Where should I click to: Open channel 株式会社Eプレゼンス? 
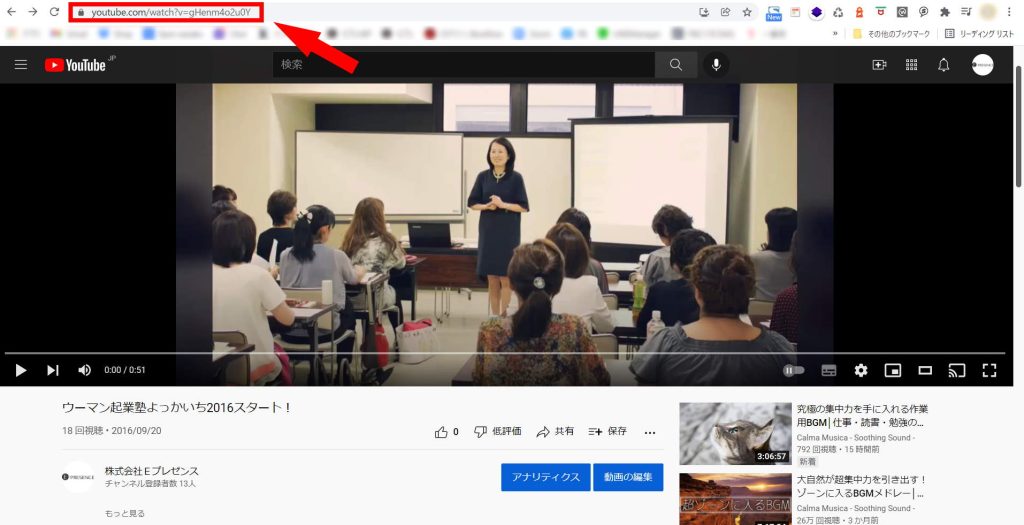152,471
